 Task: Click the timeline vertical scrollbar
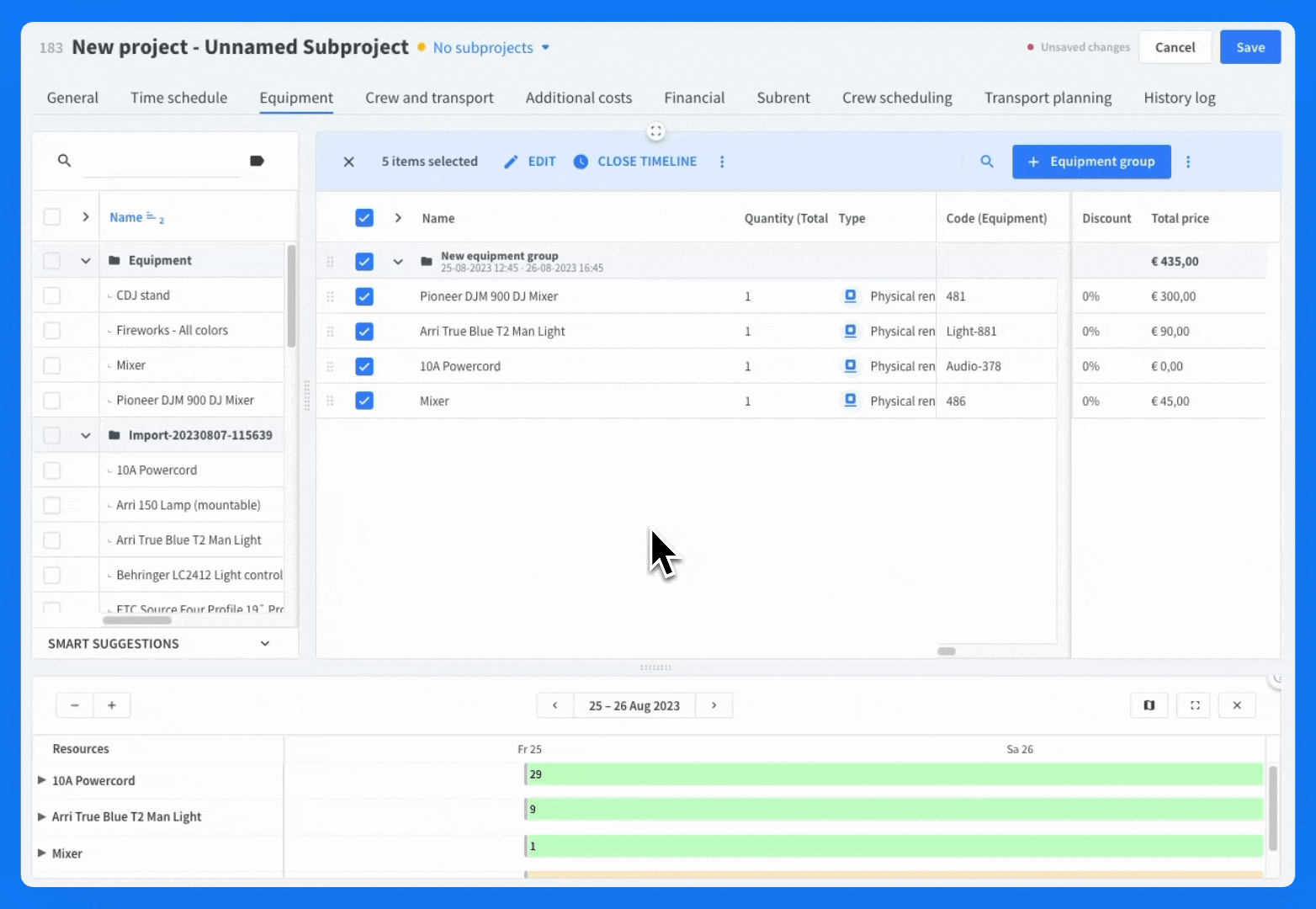(x=1272, y=808)
